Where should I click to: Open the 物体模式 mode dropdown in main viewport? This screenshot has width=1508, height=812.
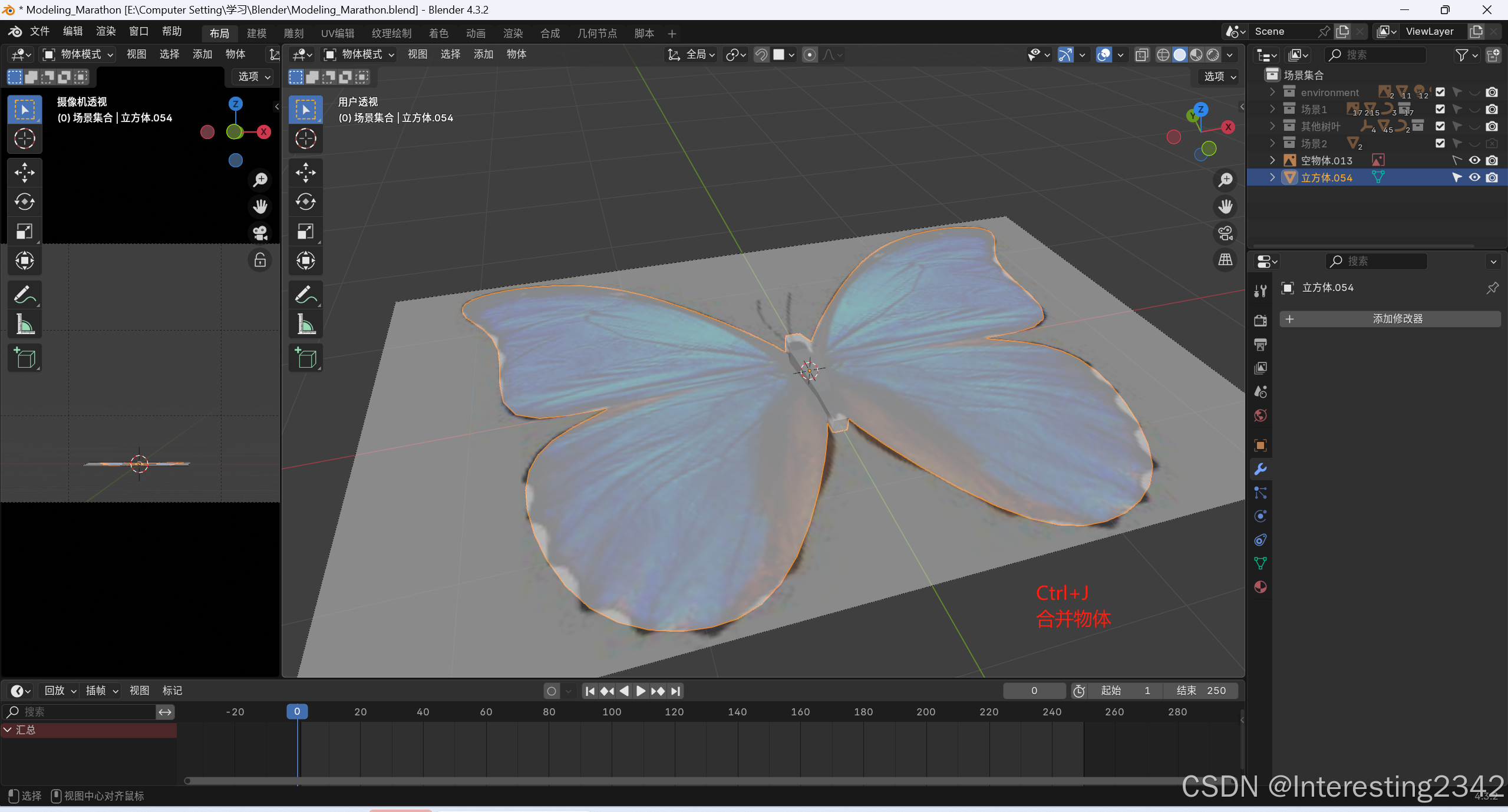359,54
